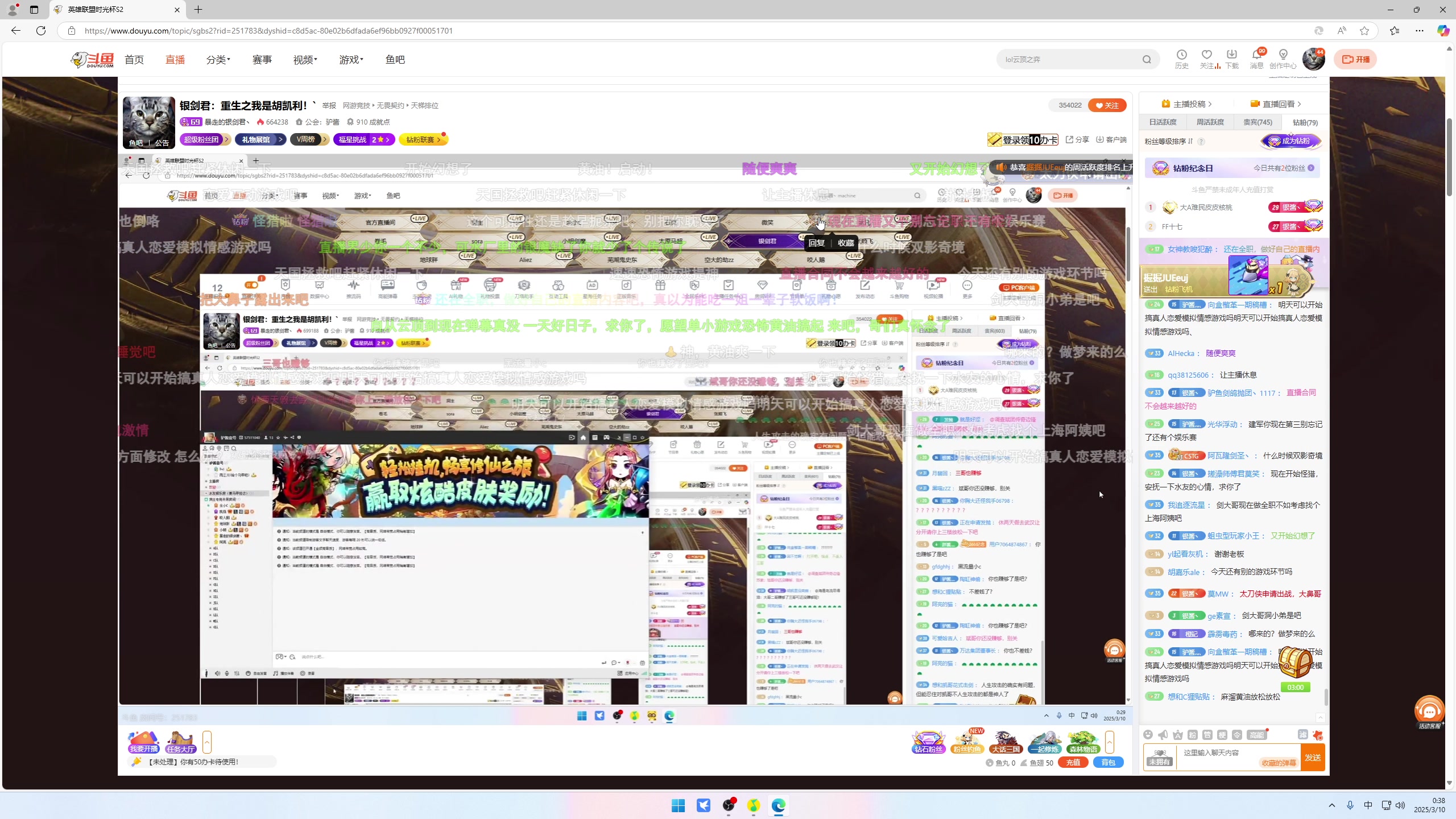Click the crown 'A' danmaku style icon

(x=1177, y=735)
